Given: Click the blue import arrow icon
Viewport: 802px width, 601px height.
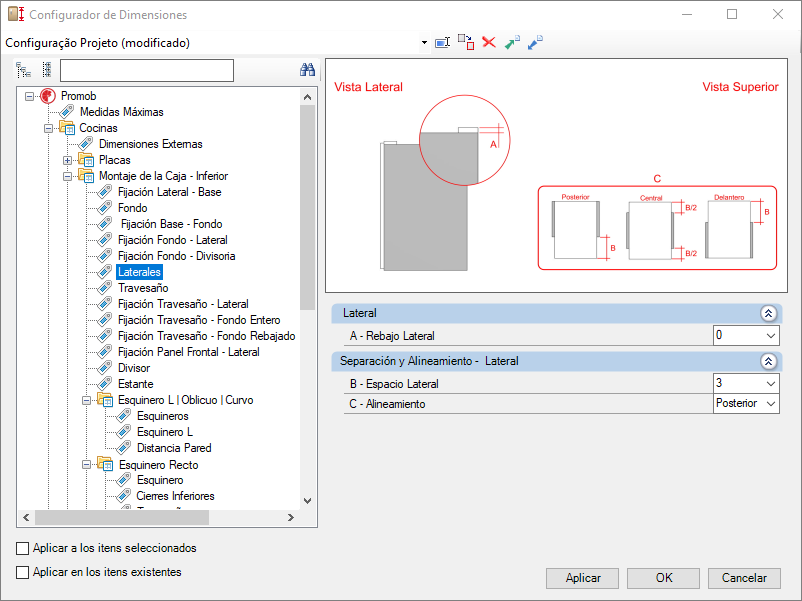Looking at the screenshot, I should pos(535,42).
